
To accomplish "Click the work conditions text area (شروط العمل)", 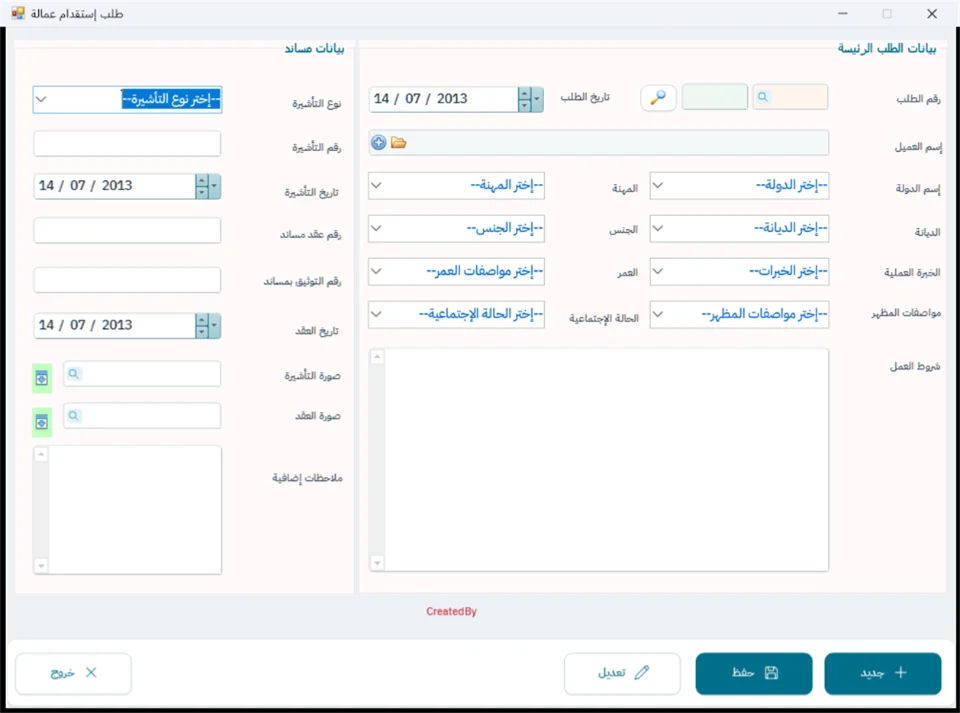I will (599, 460).
